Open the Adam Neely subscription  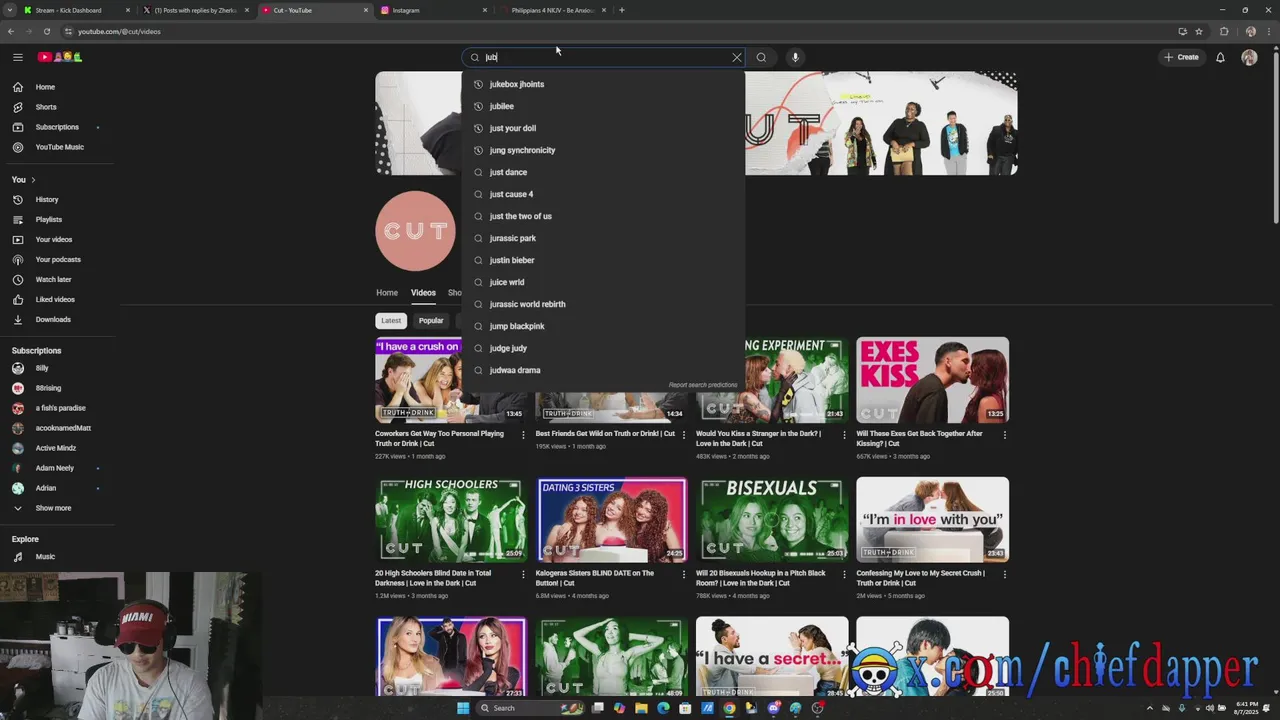[x=55, y=468]
